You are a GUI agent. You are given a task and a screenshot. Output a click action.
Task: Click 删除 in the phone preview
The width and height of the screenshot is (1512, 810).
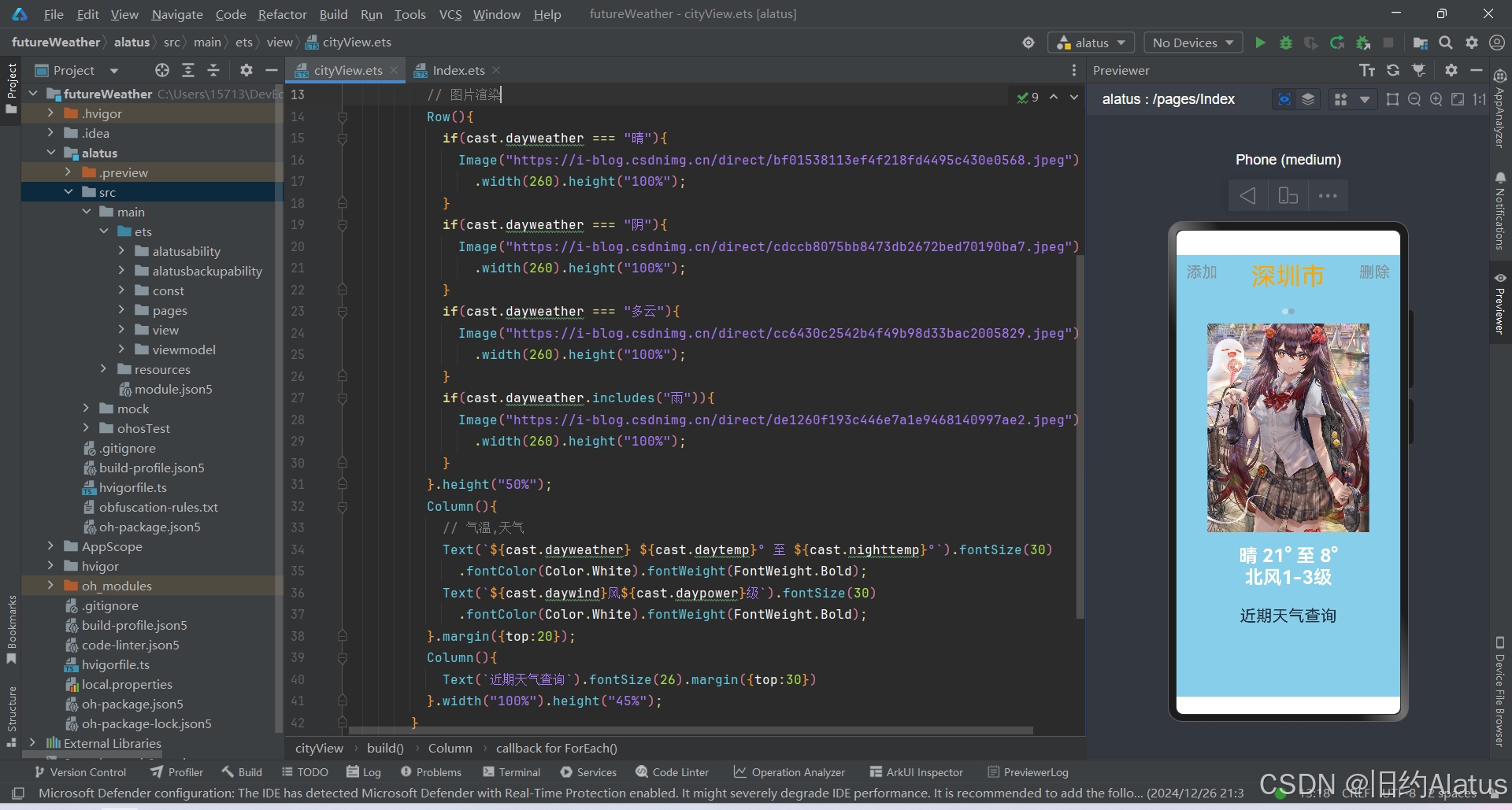click(x=1374, y=272)
